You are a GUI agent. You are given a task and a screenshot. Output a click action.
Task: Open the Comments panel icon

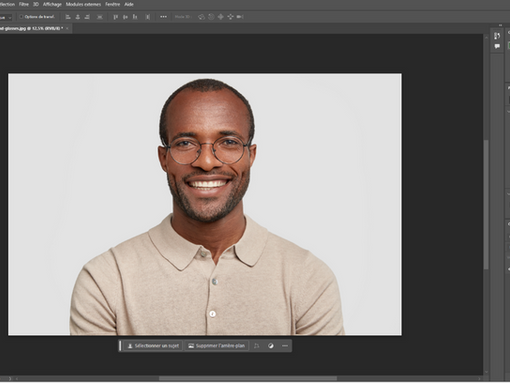click(x=497, y=46)
